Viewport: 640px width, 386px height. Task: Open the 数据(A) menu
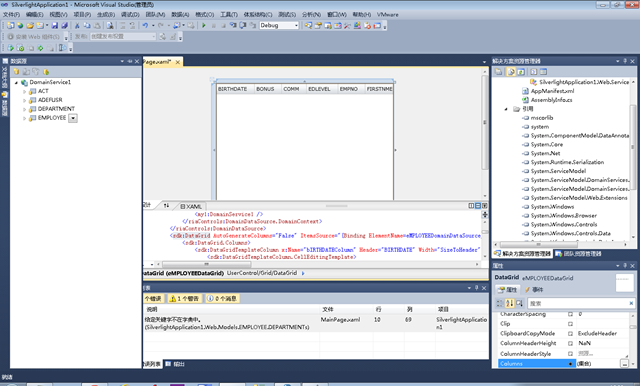point(180,14)
